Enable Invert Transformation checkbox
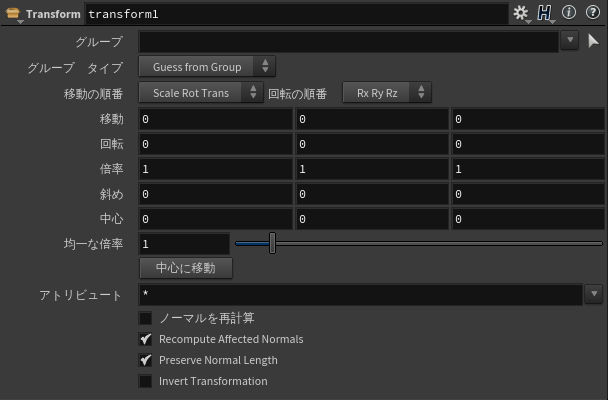This screenshot has height=400, width=608. pyautogui.click(x=146, y=381)
